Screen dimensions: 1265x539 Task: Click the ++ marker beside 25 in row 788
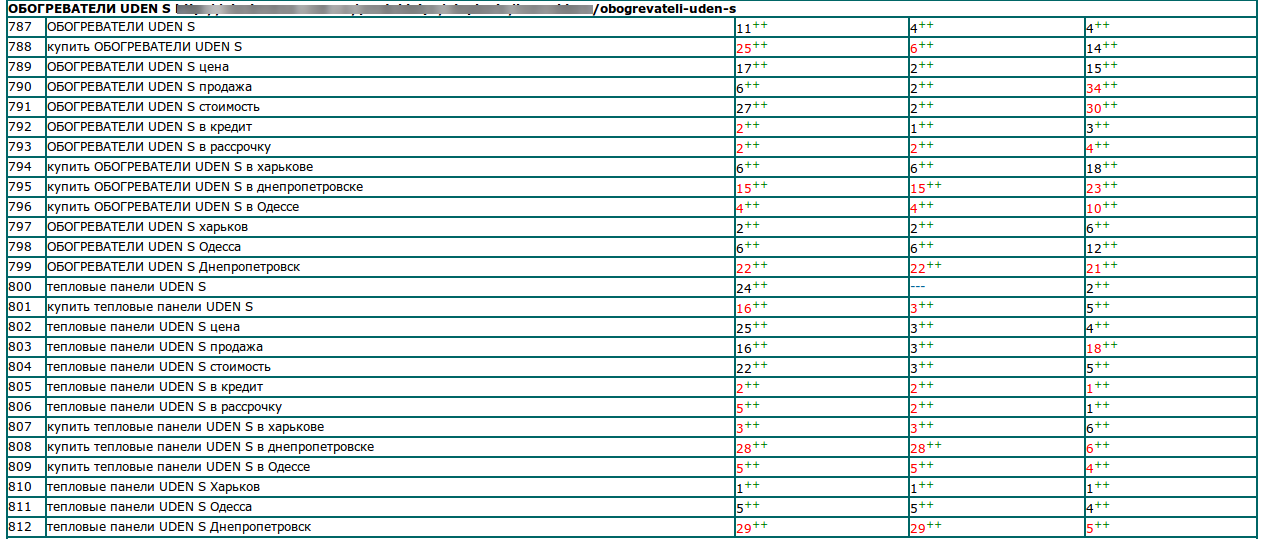click(x=760, y=45)
